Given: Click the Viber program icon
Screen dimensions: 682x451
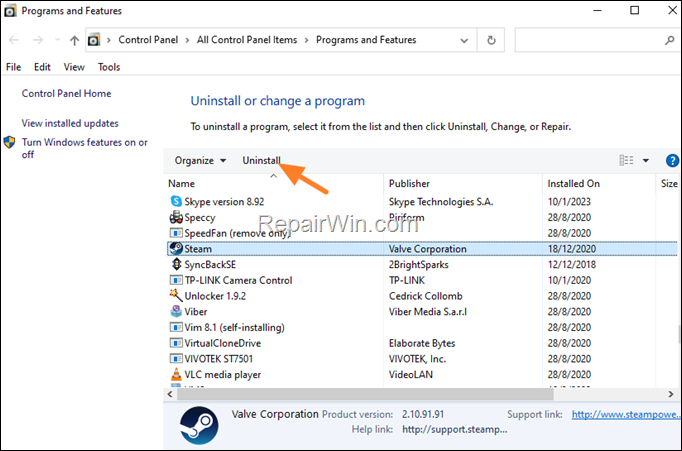Looking at the screenshot, I should click(176, 311).
